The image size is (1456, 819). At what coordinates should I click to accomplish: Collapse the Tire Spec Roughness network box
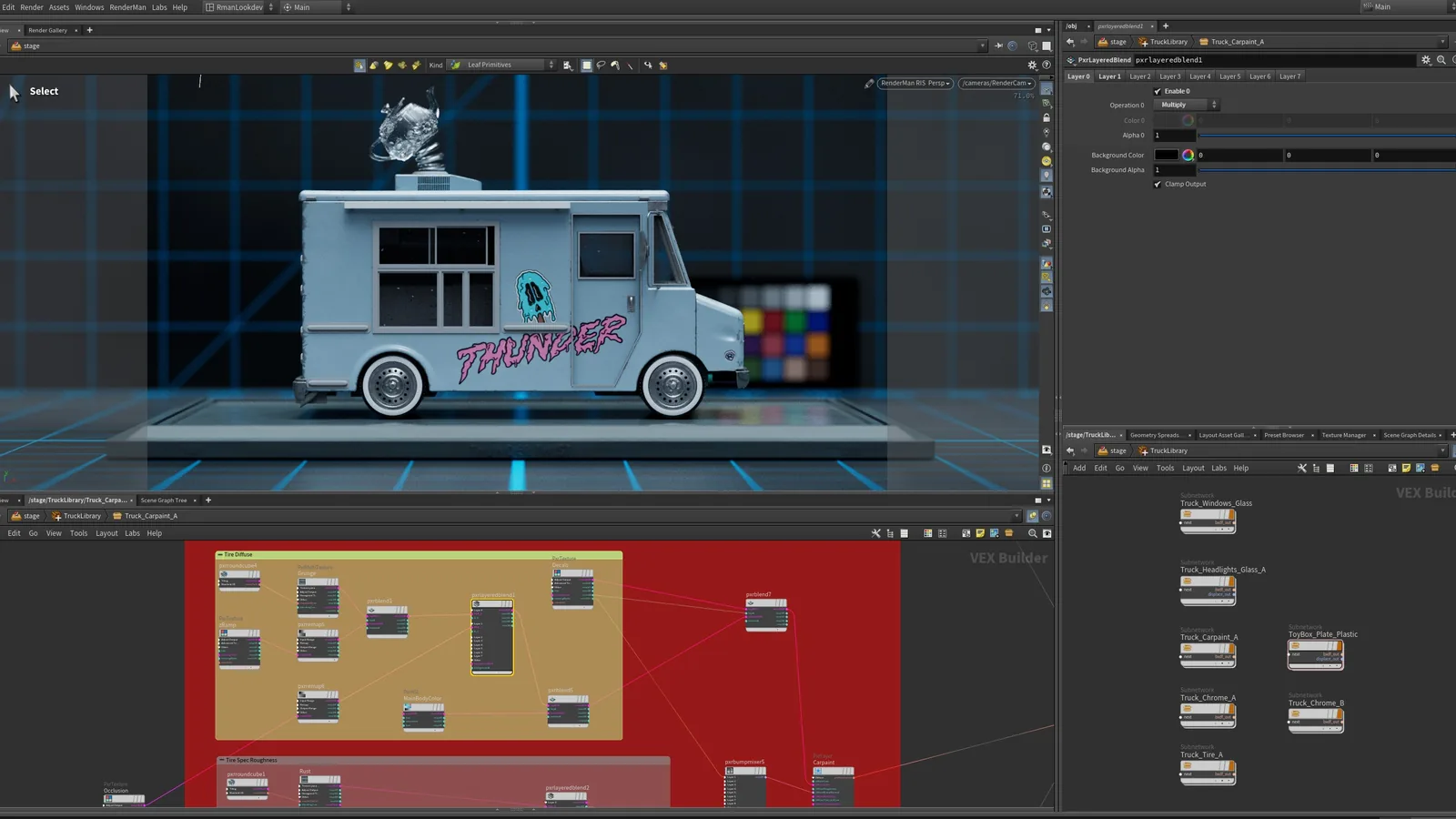[x=222, y=761]
